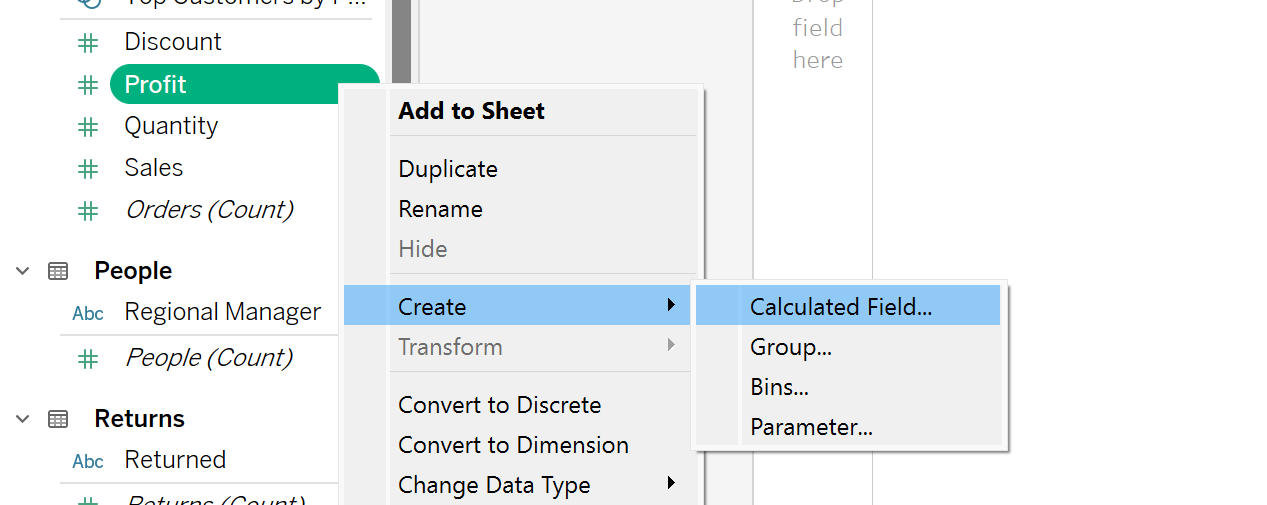Select Group option in Create submenu
The width and height of the screenshot is (1267, 505).
point(791,347)
